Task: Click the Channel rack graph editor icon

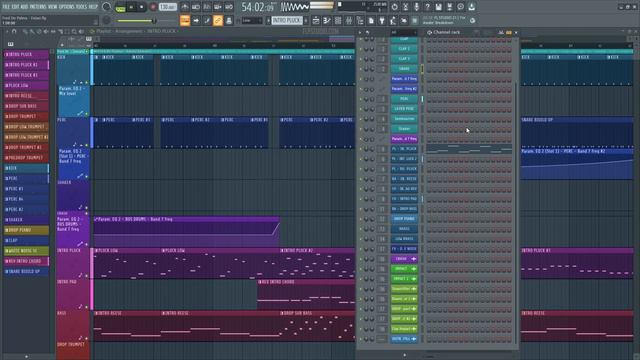Action: click(x=501, y=32)
